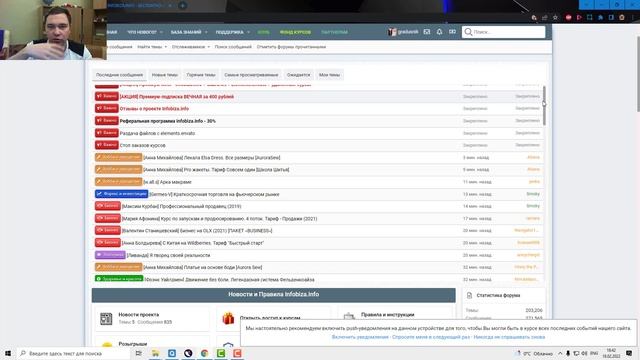Click the red gift box icon
Screen dimensions: 640x360
tap(228, 318)
